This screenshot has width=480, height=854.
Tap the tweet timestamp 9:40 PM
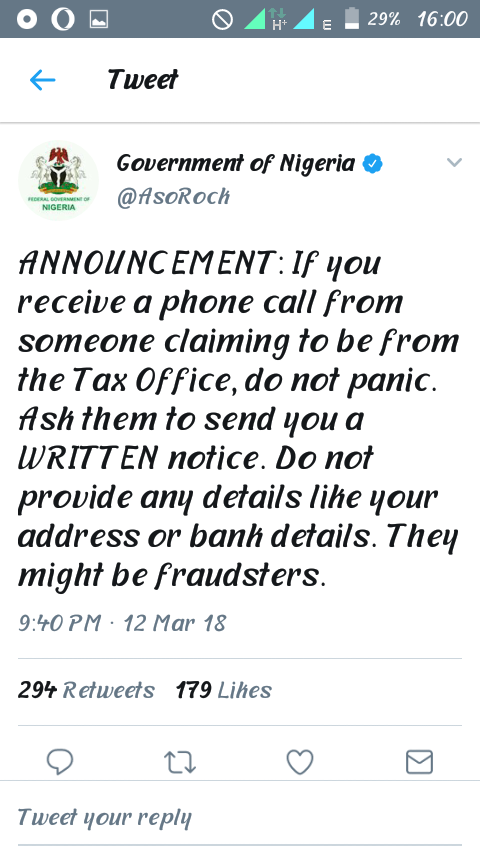(59, 623)
